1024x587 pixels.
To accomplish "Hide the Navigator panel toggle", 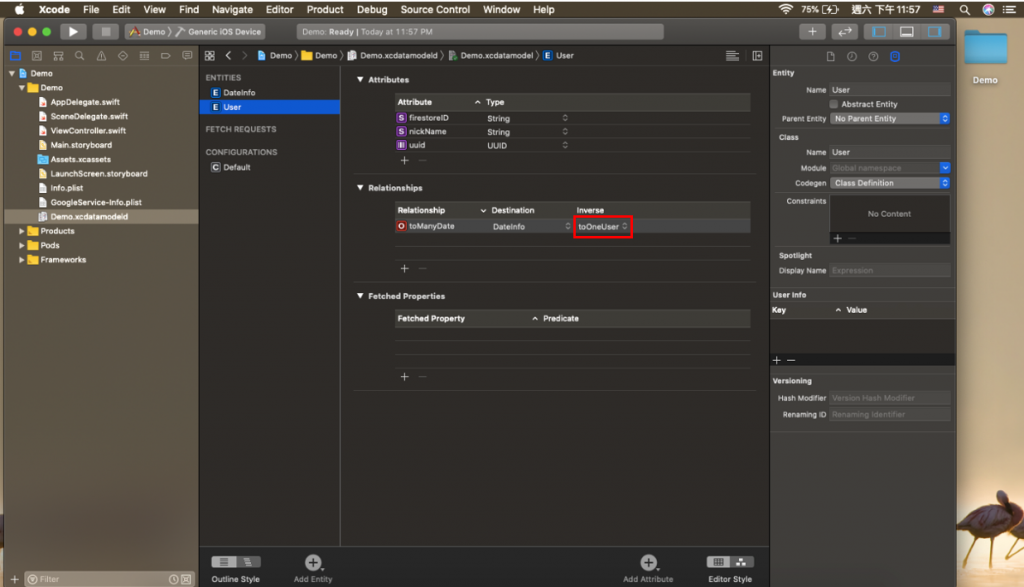I will [879, 31].
